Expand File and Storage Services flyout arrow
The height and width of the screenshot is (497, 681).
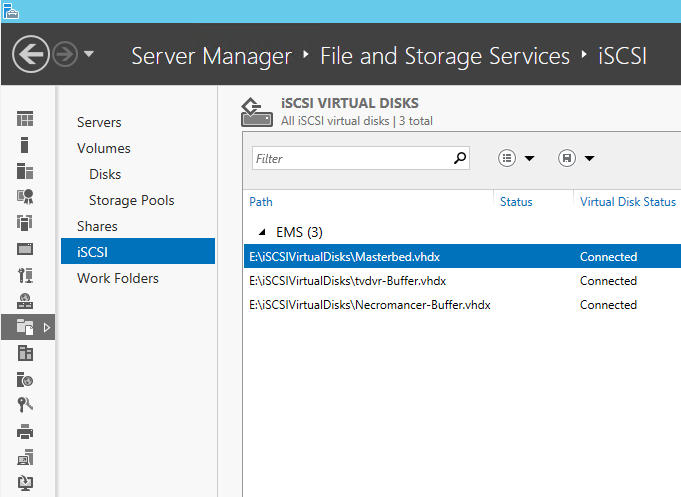pyautogui.click(x=47, y=327)
